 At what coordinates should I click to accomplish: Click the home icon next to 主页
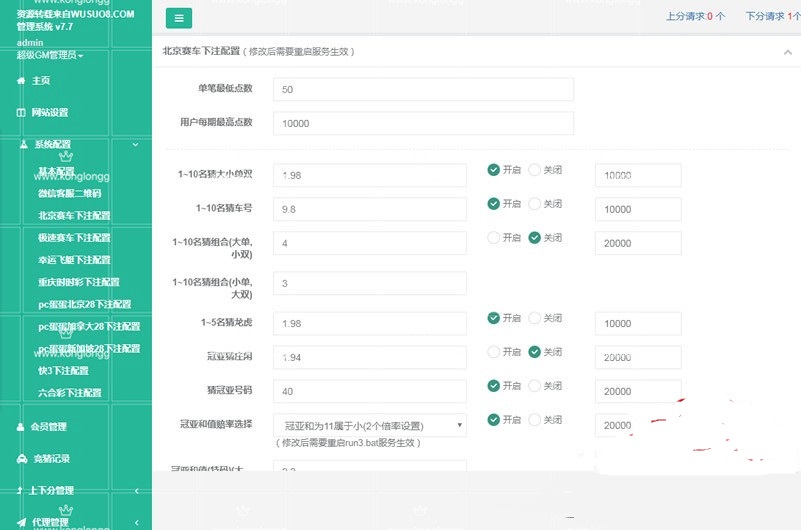[21, 81]
